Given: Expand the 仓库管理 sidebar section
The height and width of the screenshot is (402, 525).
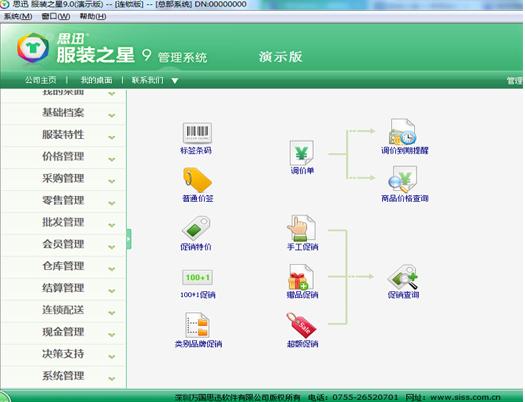Looking at the screenshot, I should [x=63, y=266].
